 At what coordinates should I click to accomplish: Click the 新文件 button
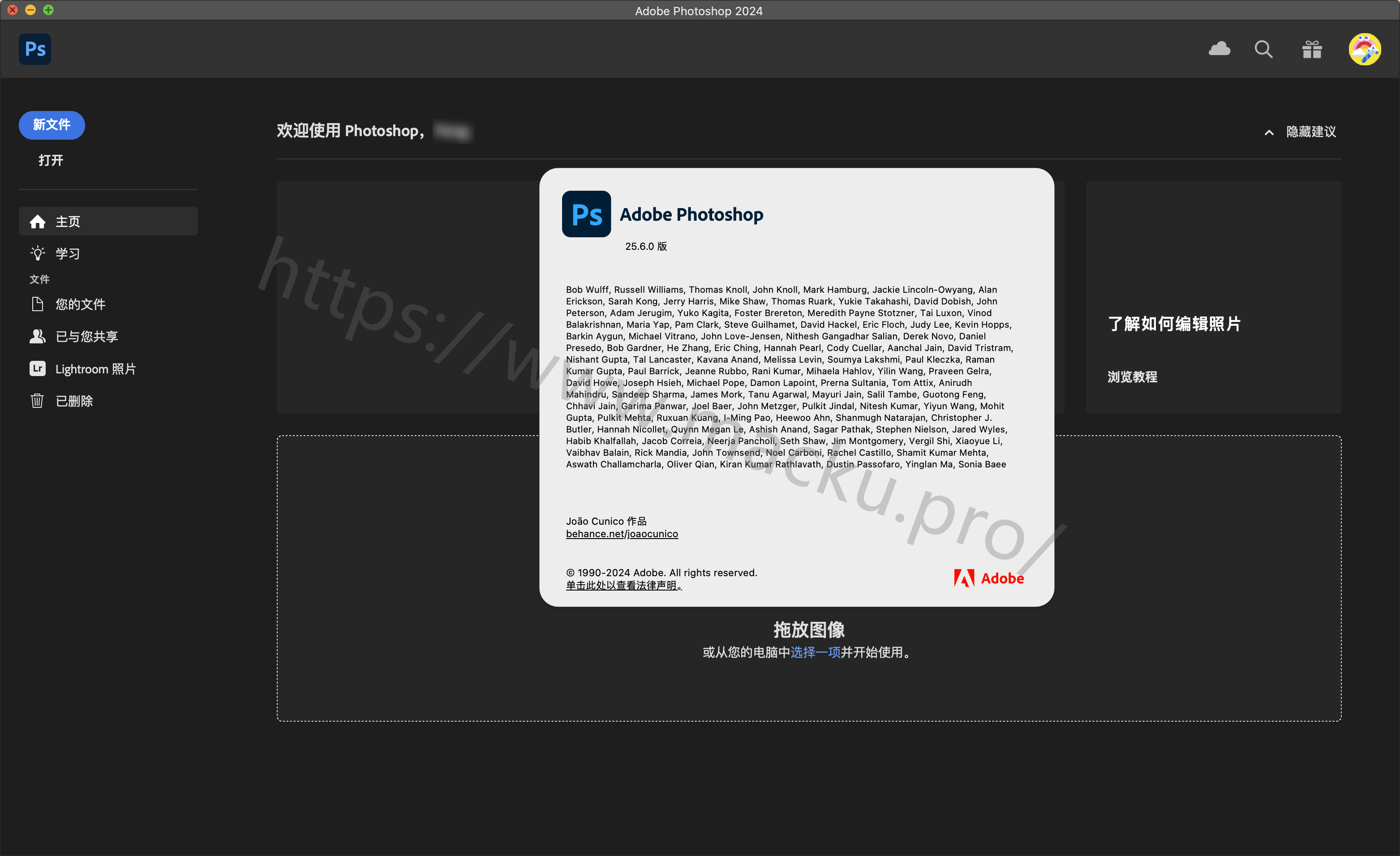point(52,125)
